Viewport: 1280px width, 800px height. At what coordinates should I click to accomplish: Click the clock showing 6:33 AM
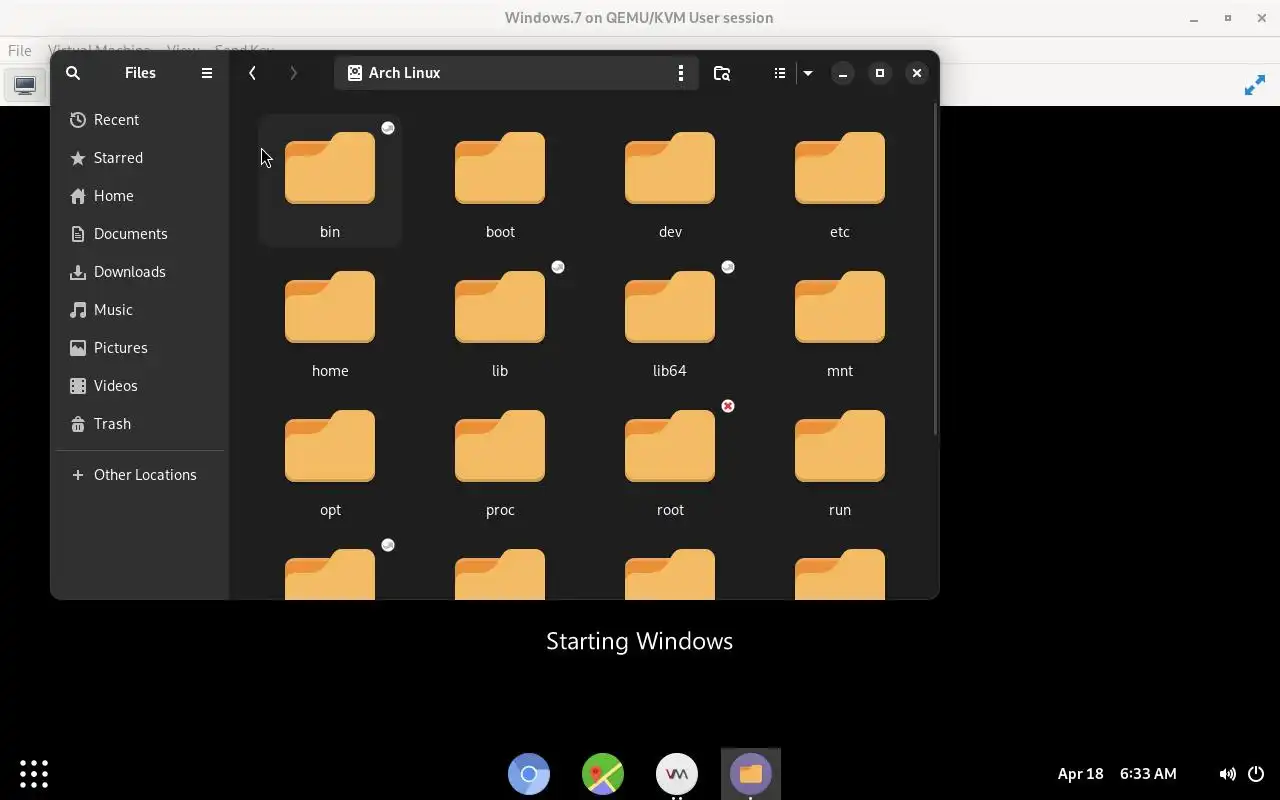tap(1148, 773)
